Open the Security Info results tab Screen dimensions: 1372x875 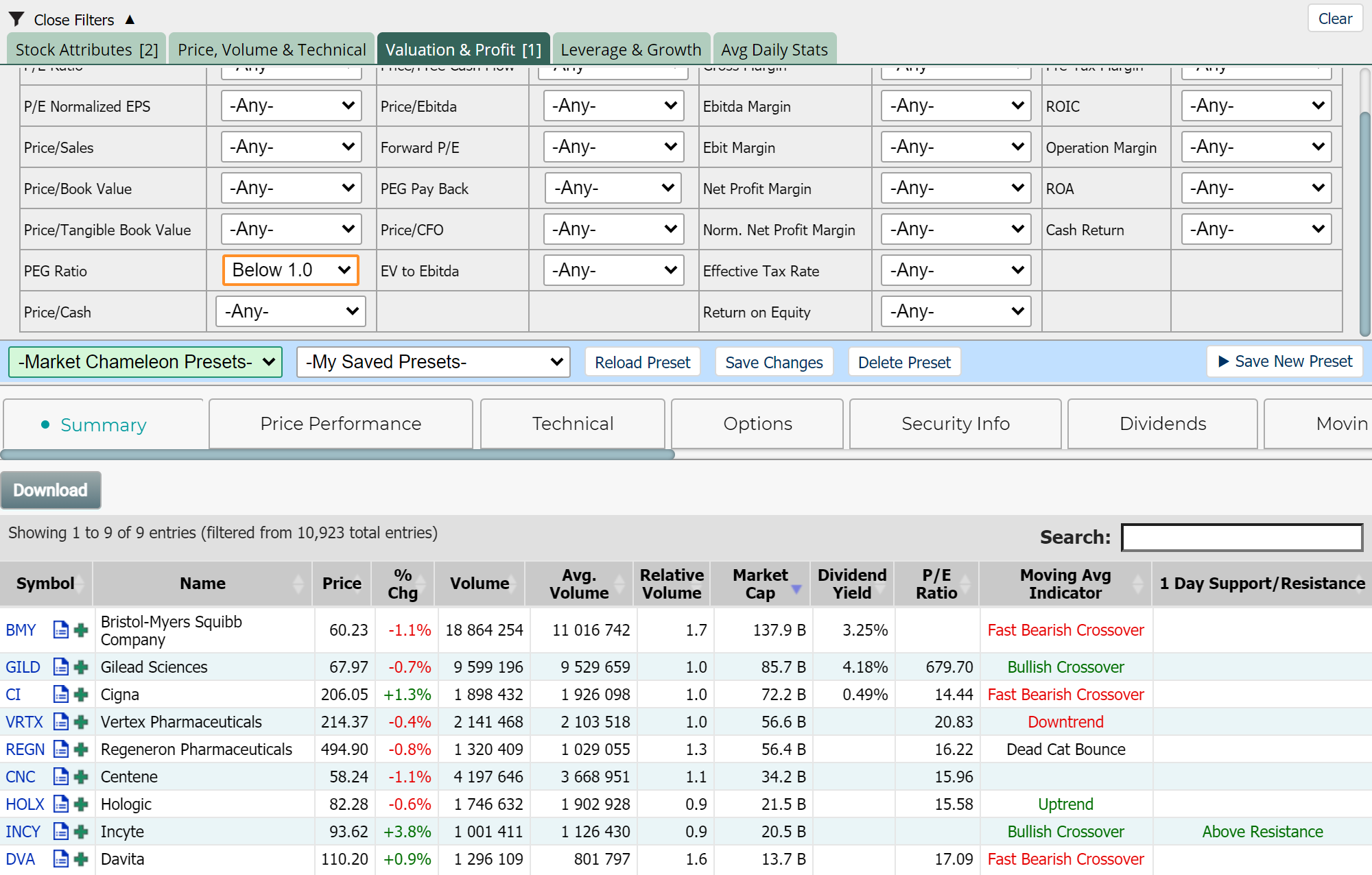tap(956, 424)
